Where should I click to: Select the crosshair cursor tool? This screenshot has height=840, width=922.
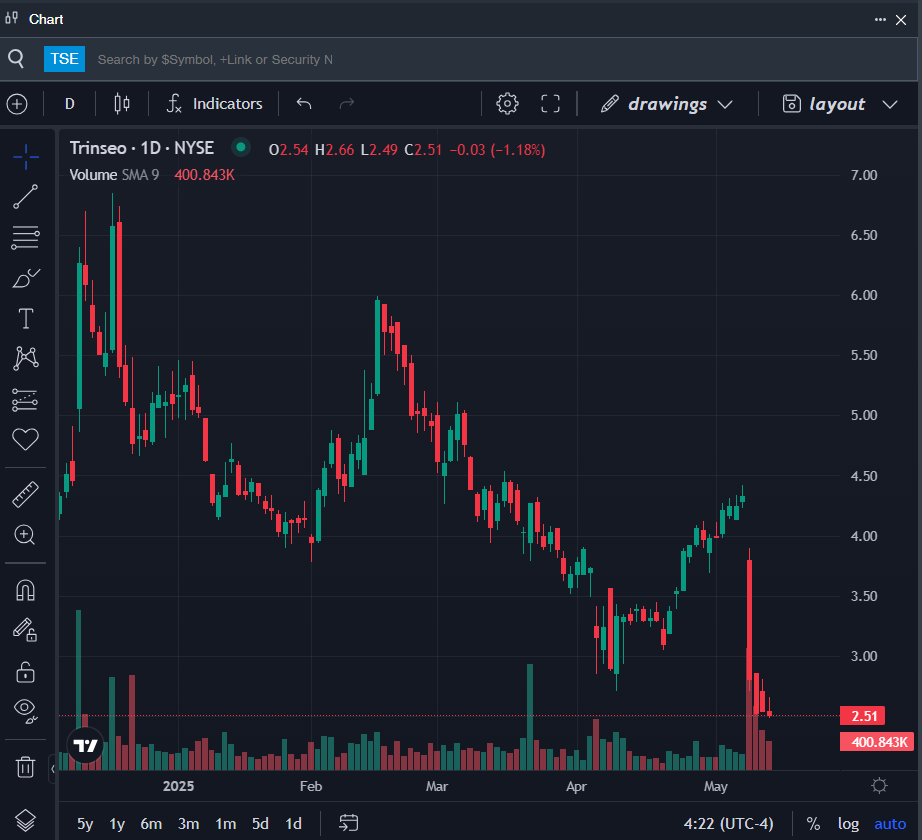click(x=25, y=156)
